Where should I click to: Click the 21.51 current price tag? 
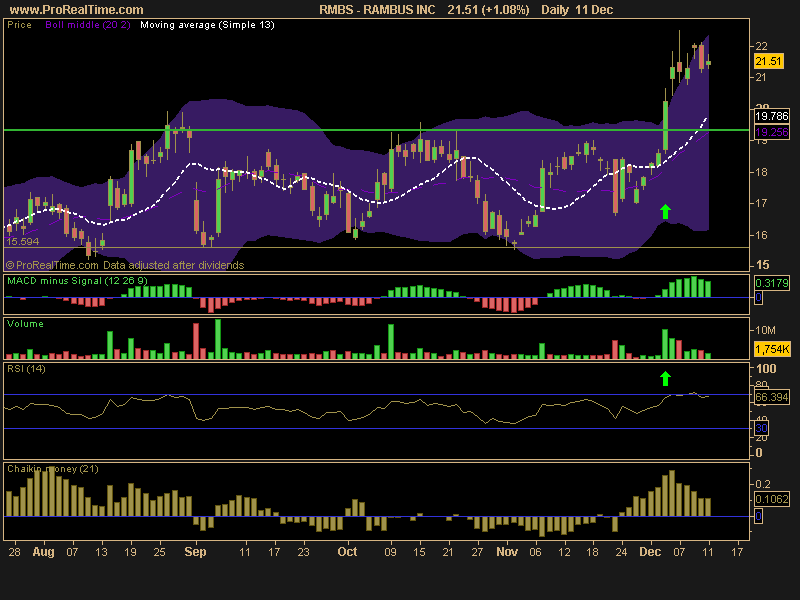pos(768,61)
